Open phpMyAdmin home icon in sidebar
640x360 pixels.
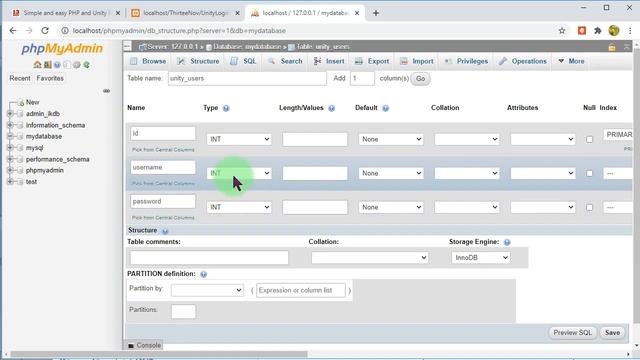(38, 64)
